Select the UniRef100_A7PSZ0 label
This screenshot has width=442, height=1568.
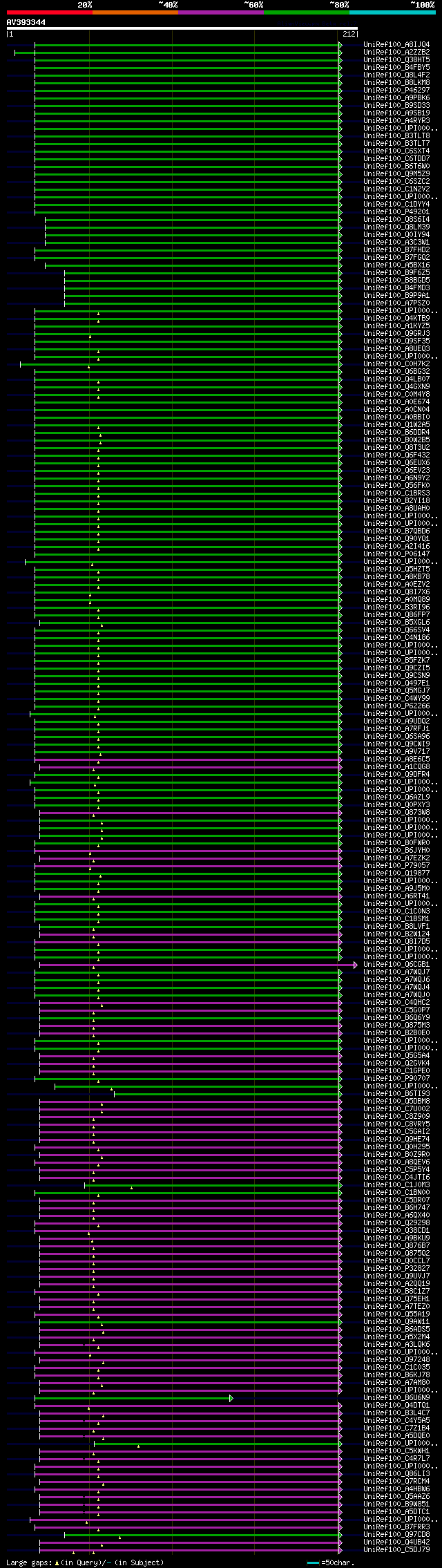(x=396, y=303)
